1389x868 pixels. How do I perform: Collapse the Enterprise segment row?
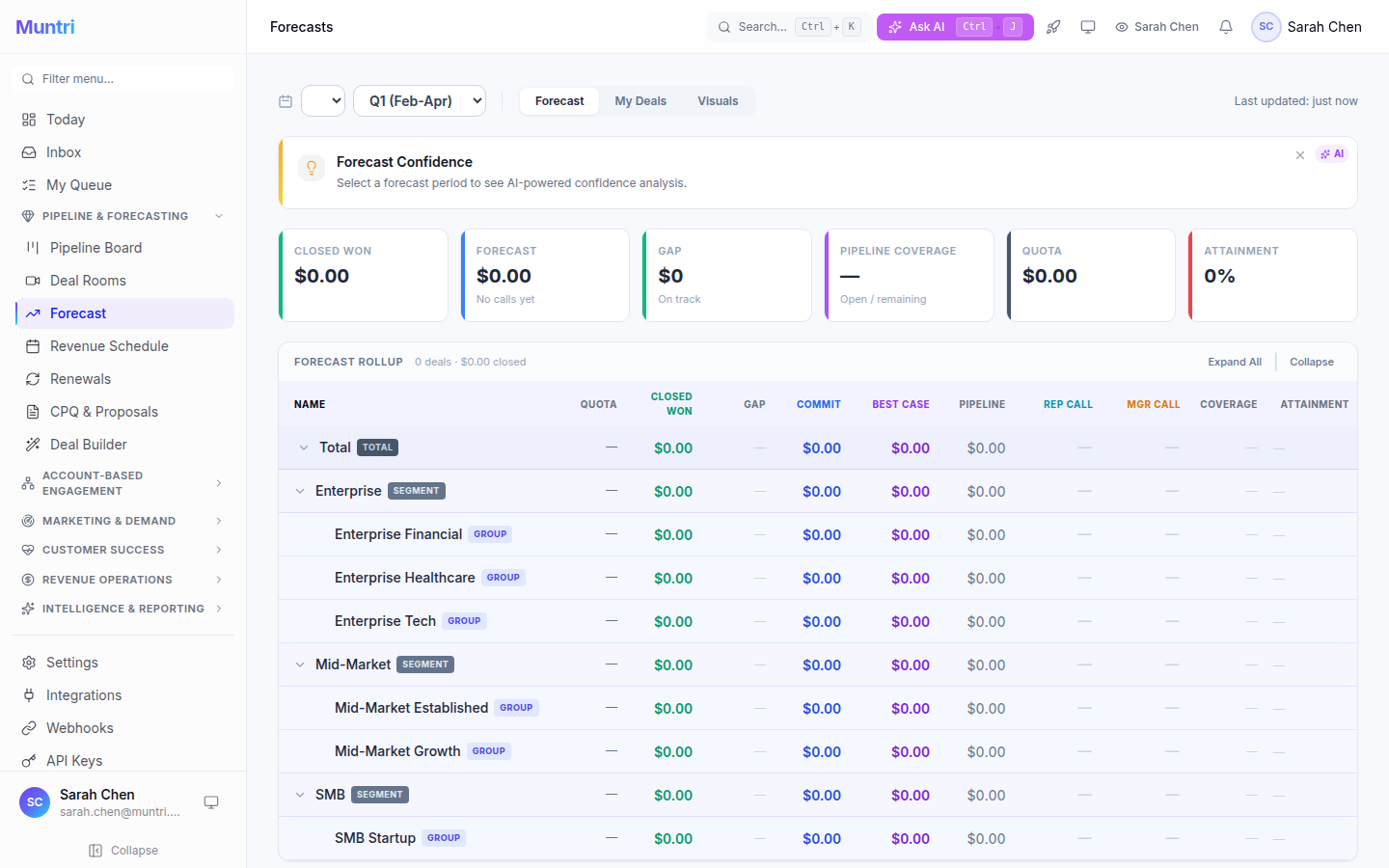pyautogui.click(x=300, y=491)
